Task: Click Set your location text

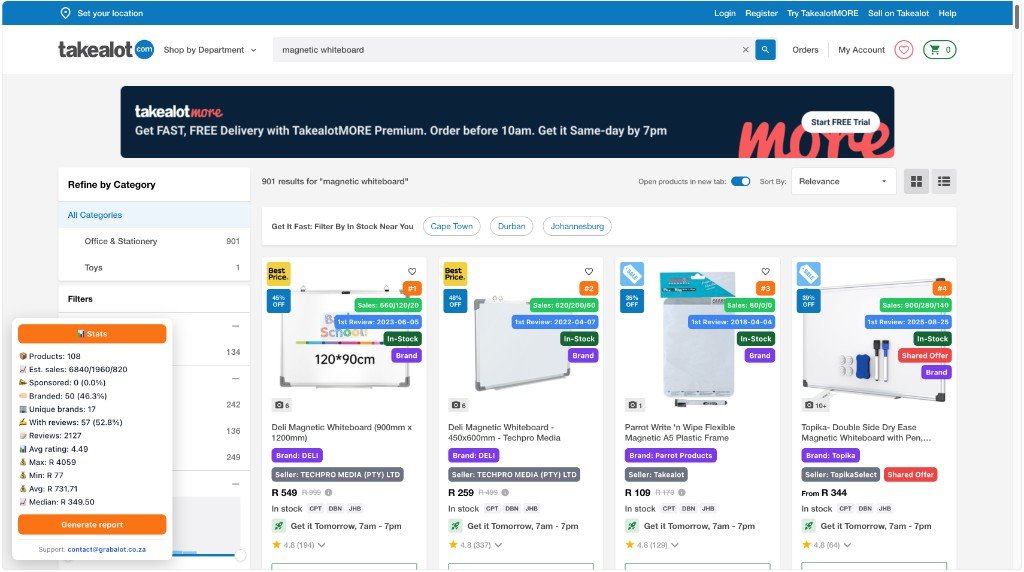Action: click(110, 13)
